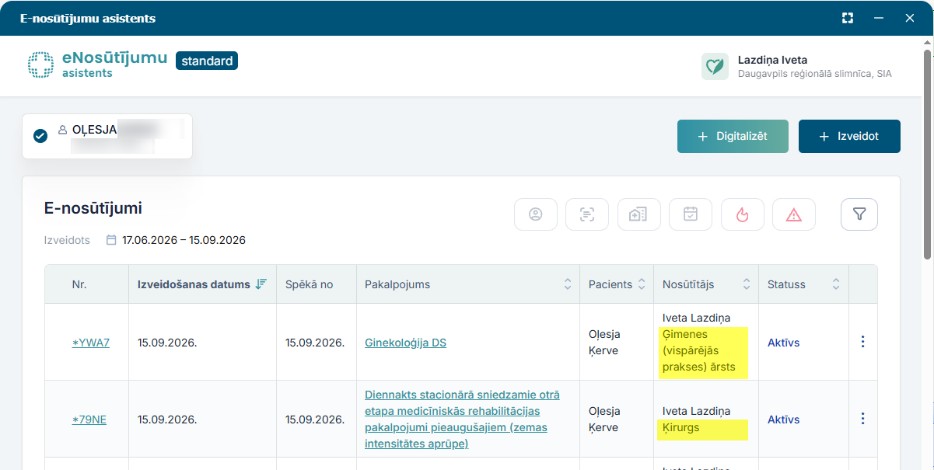Open referral link *YWA7
Screen dimensions: 934x470
point(91,343)
